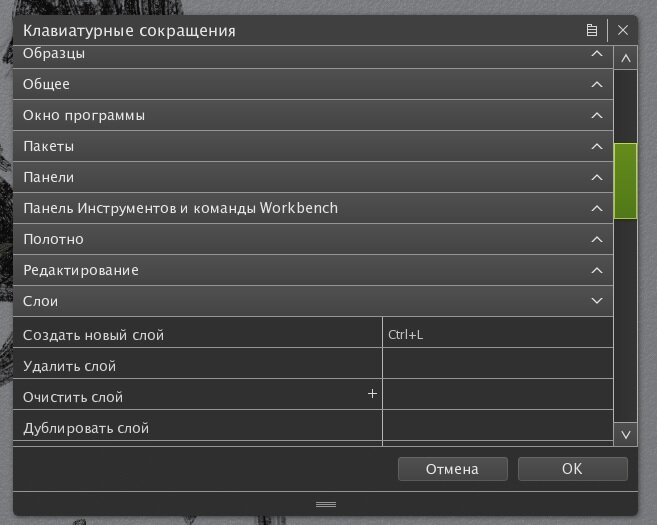Click shortcut field for Удалить слой
This screenshot has width=657, height=525.
point(498,365)
